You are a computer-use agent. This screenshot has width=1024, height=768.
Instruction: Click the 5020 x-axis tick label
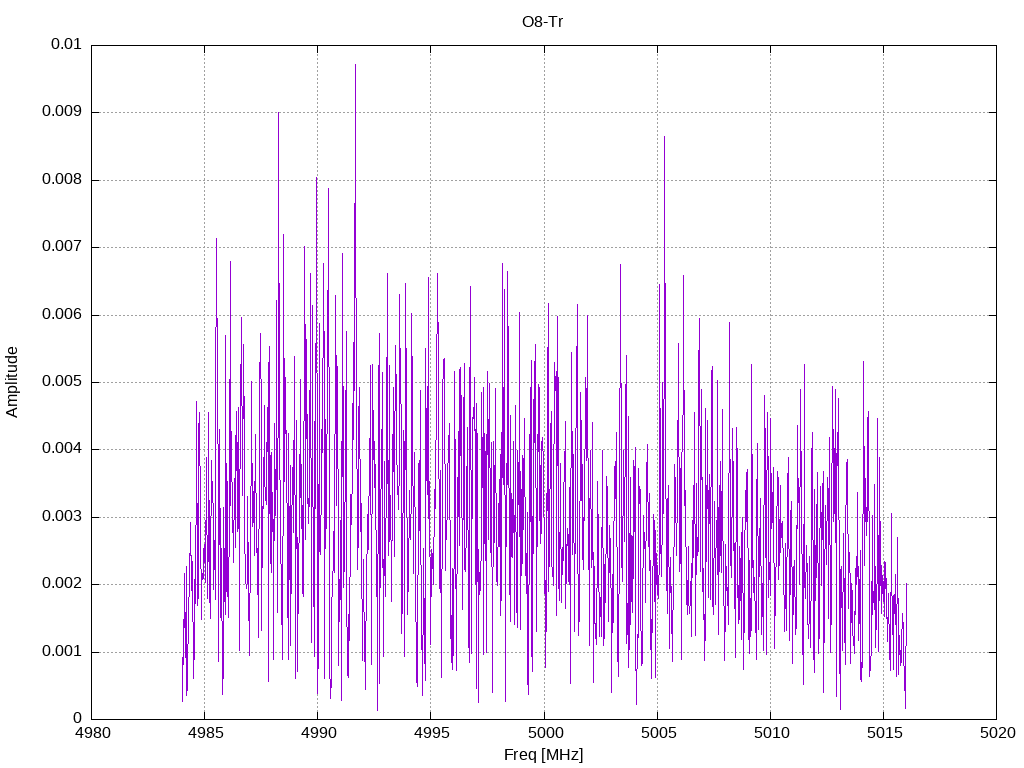coord(997,733)
